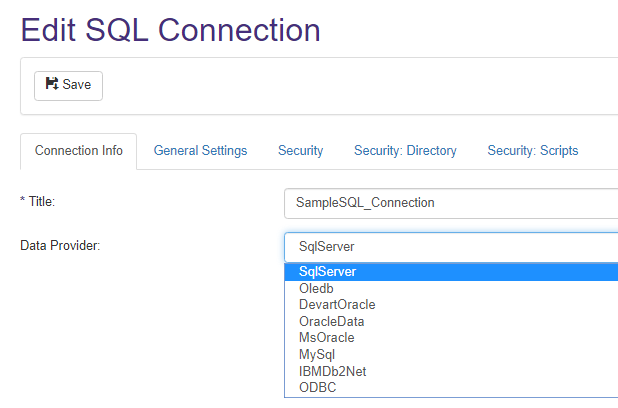This screenshot has width=618, height=408.
Task: Choose ODBC from the dropdown list
Action: [x=317, y=388]
